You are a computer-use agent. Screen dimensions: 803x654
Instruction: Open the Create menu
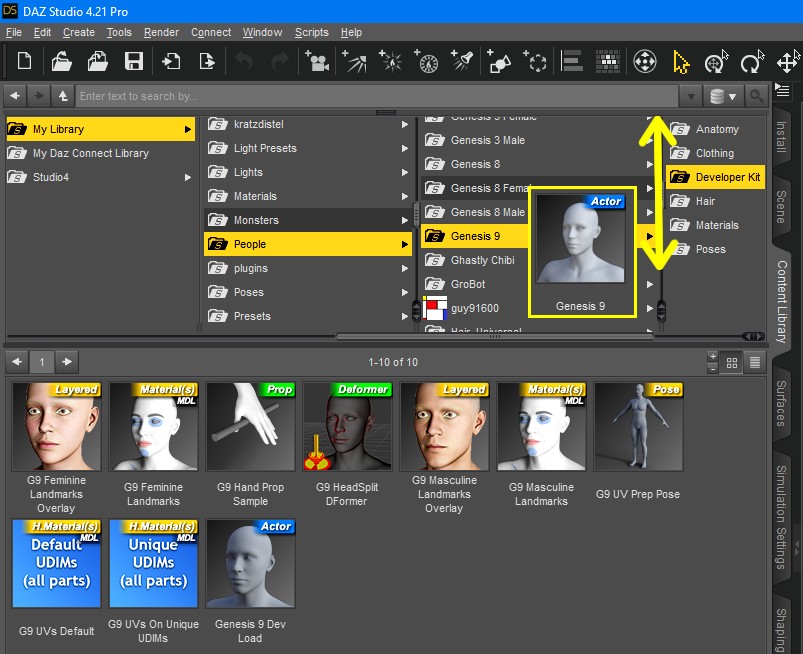[79, 32]
